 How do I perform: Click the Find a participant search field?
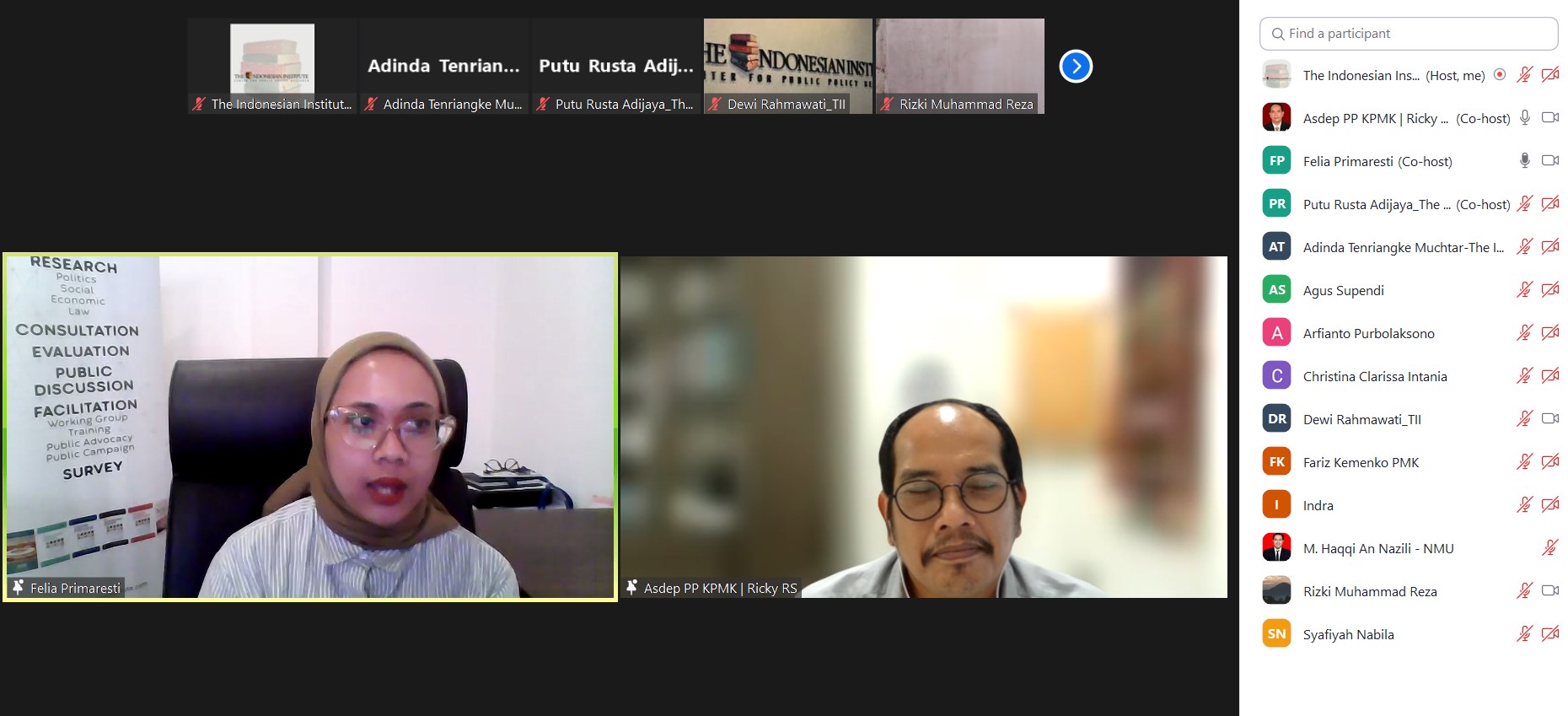(1409, 34)
